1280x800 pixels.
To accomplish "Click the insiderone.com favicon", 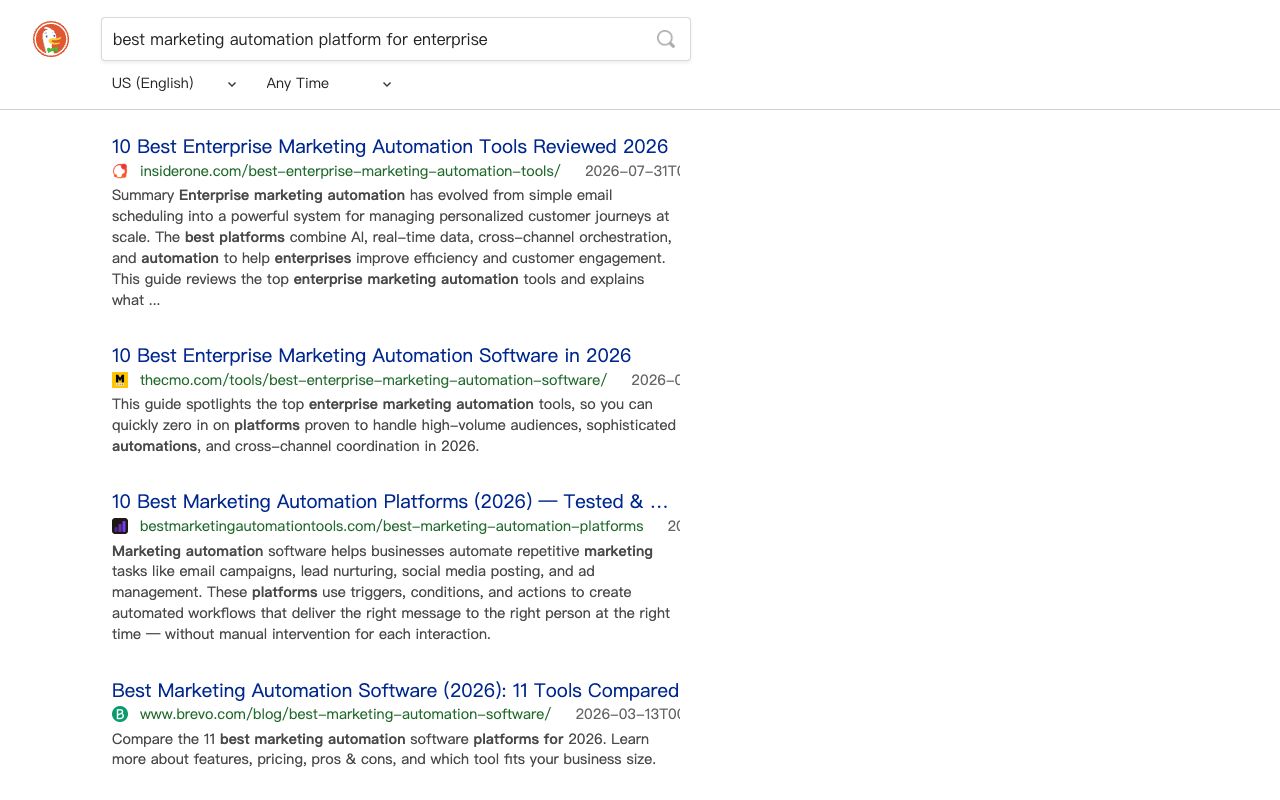I will [x=120, y=171].
